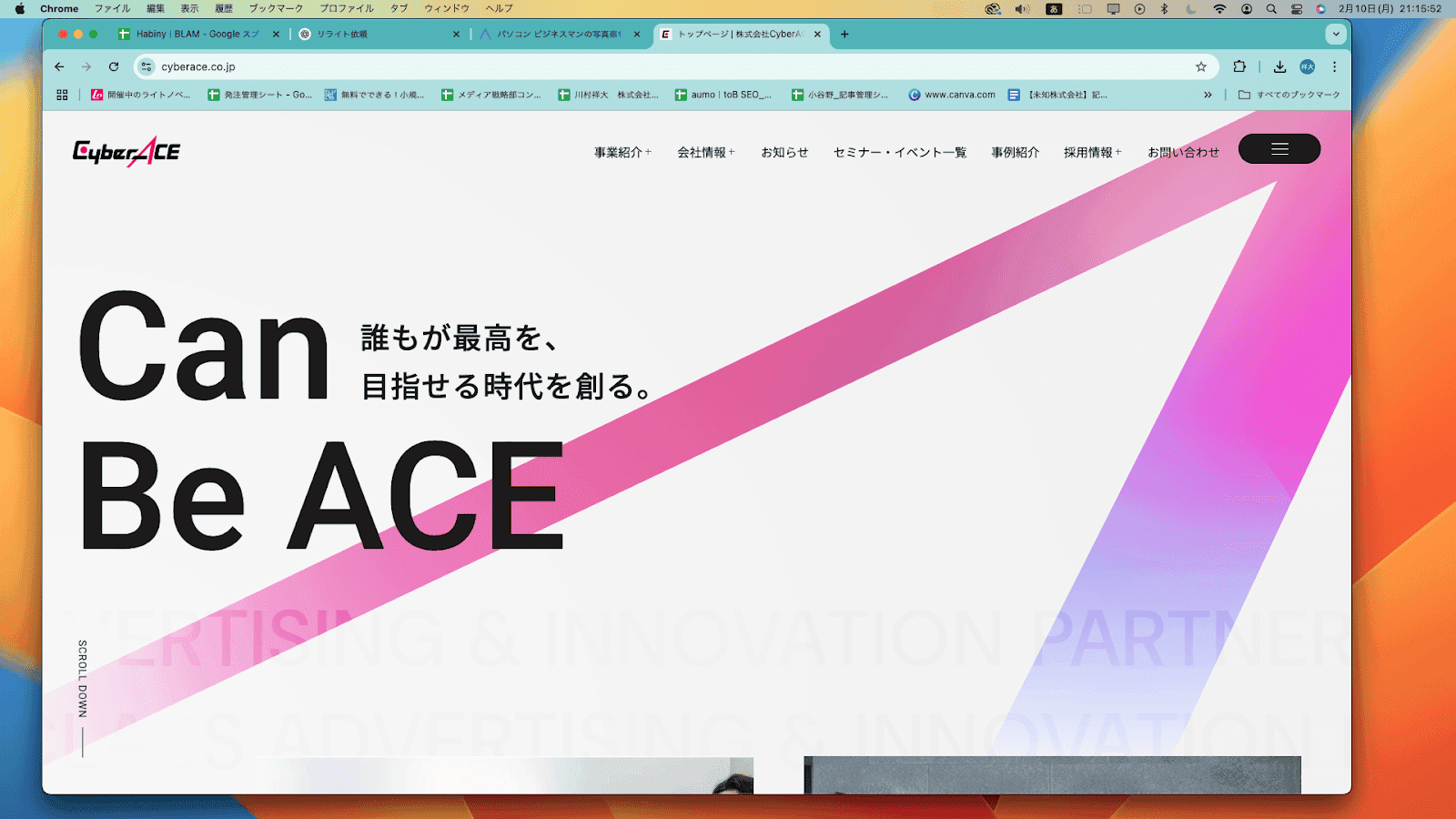Open the ブックマーク menu in menu bar

(276, 8)
